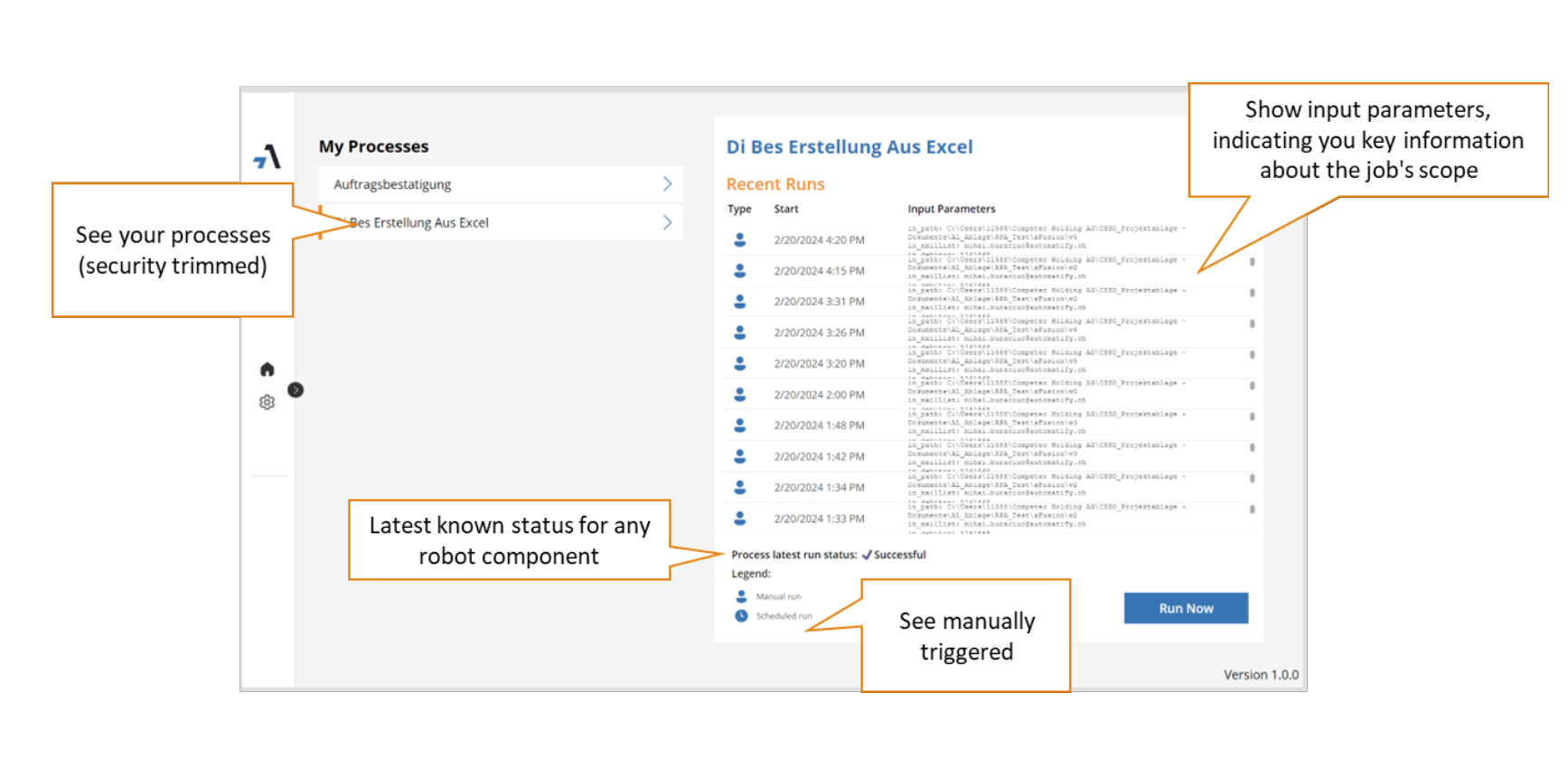Select the 2/20/2024 3:20 PM start time

click(819, 363)
